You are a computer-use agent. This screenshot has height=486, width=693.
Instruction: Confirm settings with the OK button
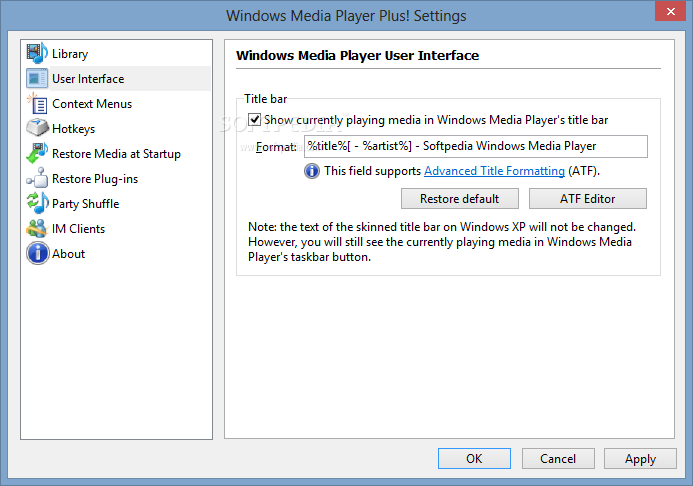(x=474, y=459)
